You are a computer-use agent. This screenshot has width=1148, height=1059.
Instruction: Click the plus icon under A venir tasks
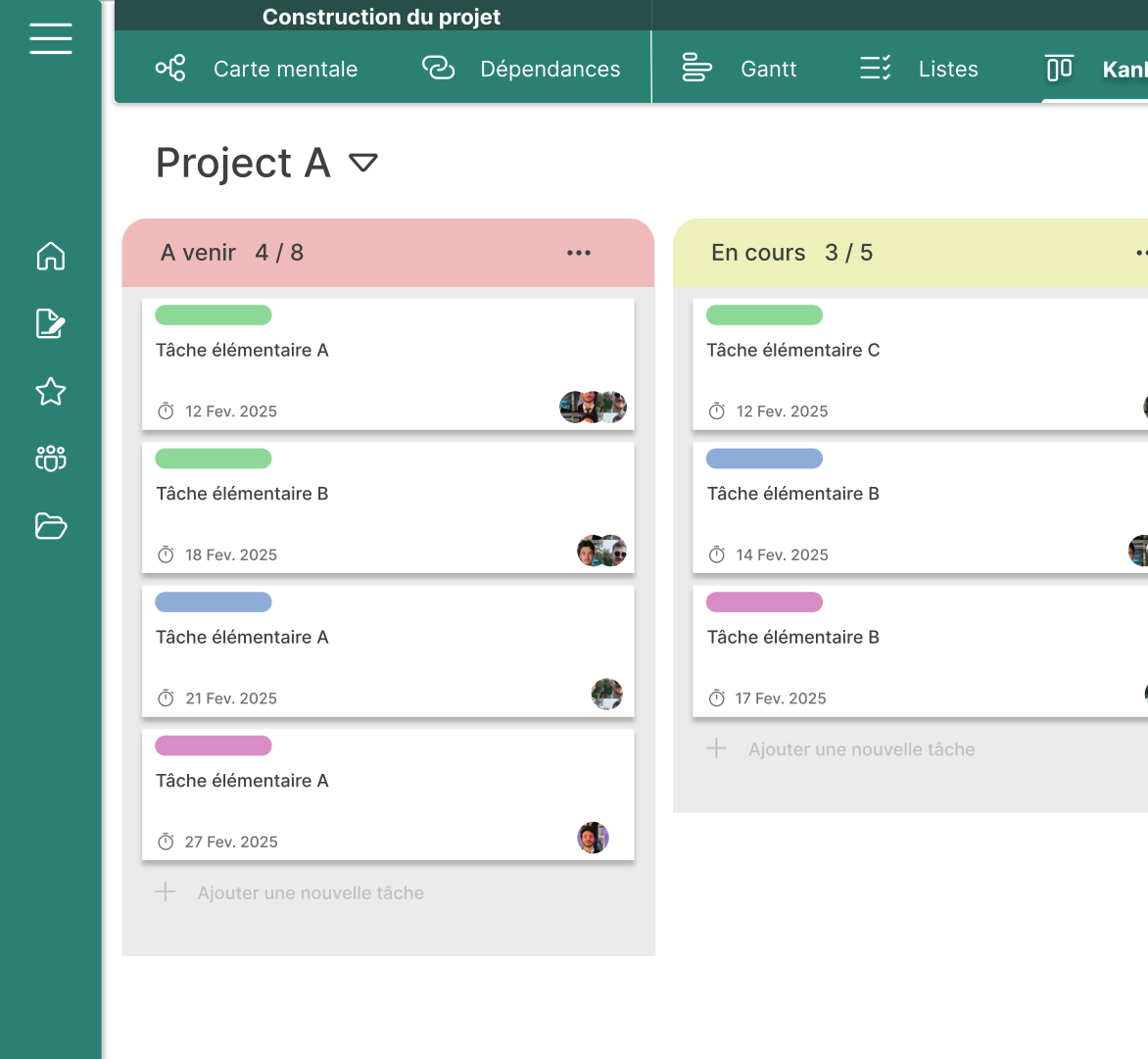click(166, 892)
